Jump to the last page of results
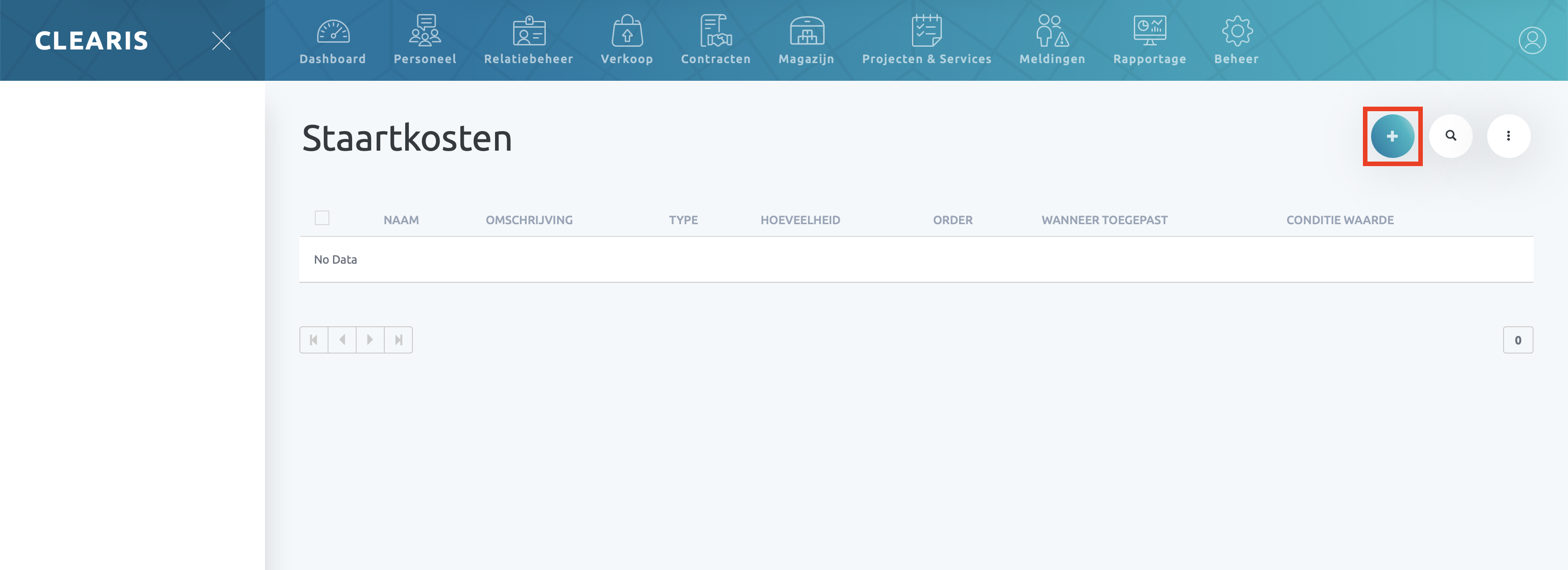 click(398, 340)
